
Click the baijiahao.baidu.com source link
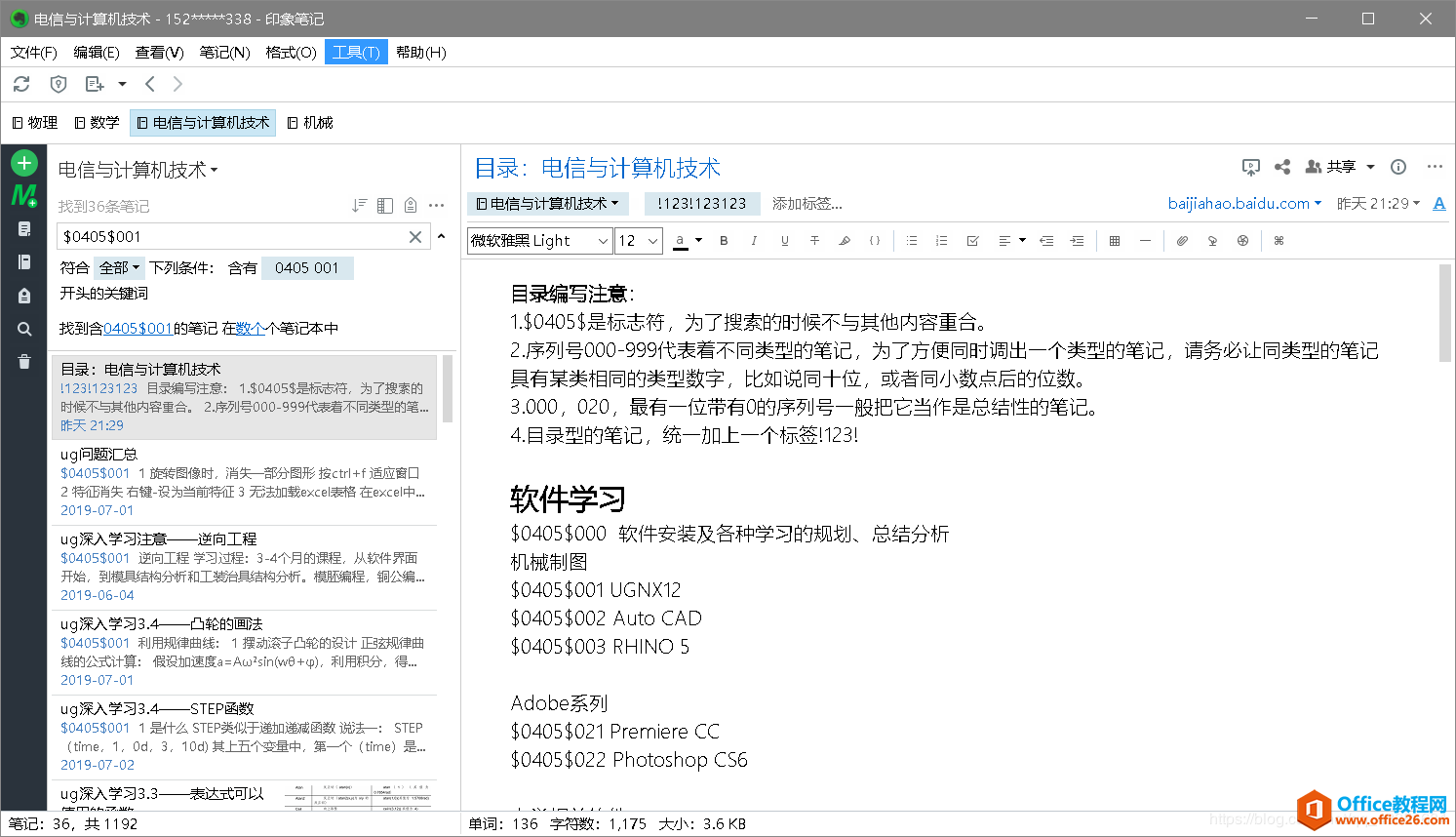(x=1244, y=203)
